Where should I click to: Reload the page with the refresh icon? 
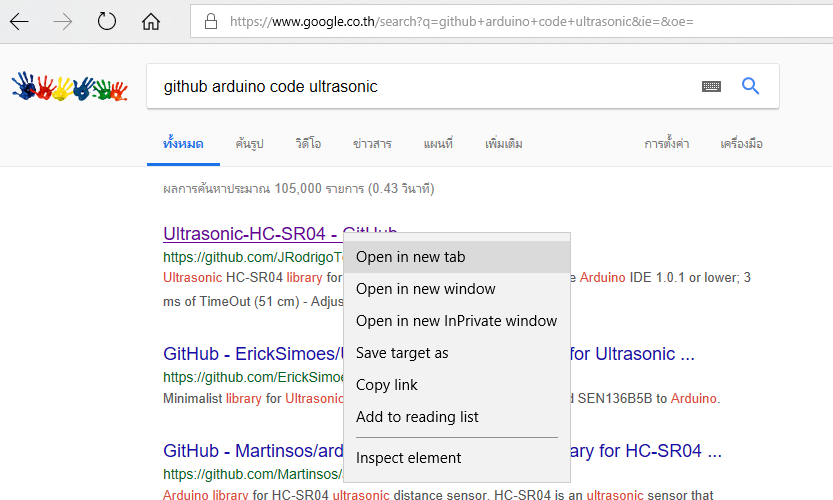point(107,21)
